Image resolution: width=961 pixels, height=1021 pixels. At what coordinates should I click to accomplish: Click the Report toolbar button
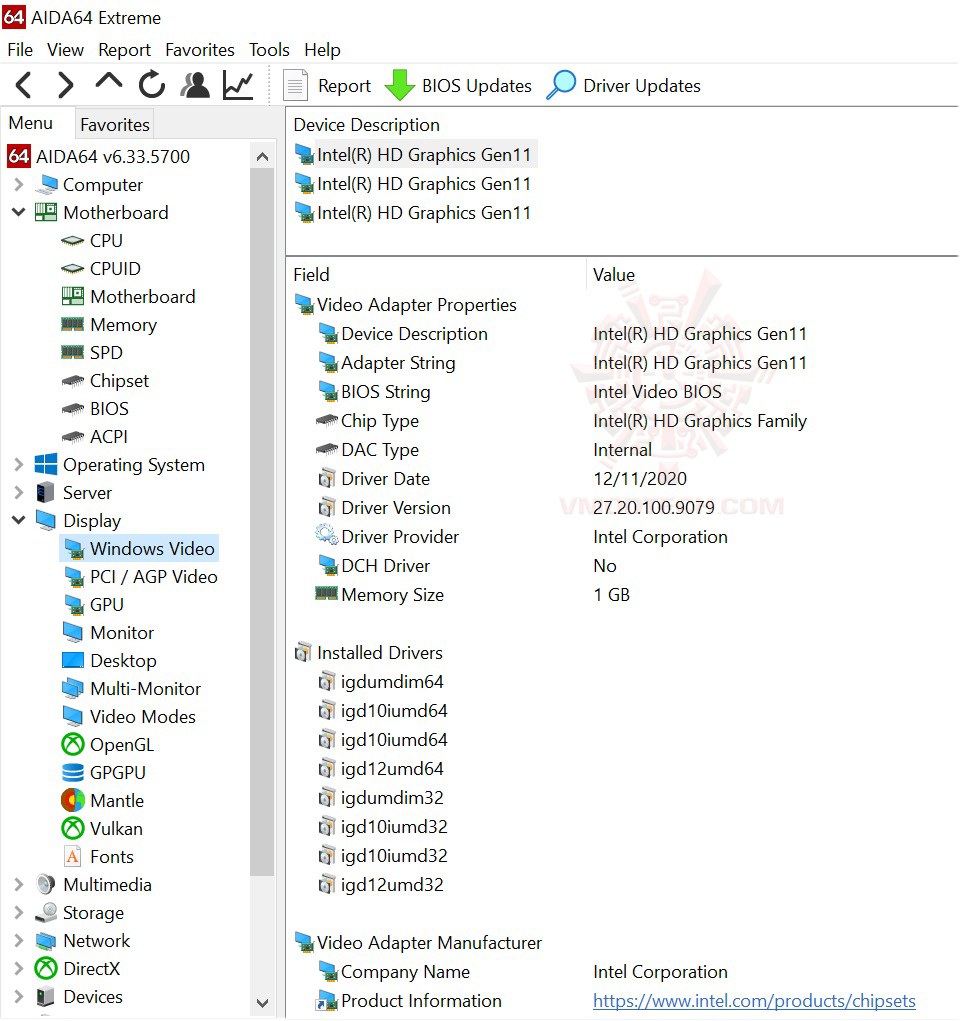pyautogui.click(x=327, y=85)
